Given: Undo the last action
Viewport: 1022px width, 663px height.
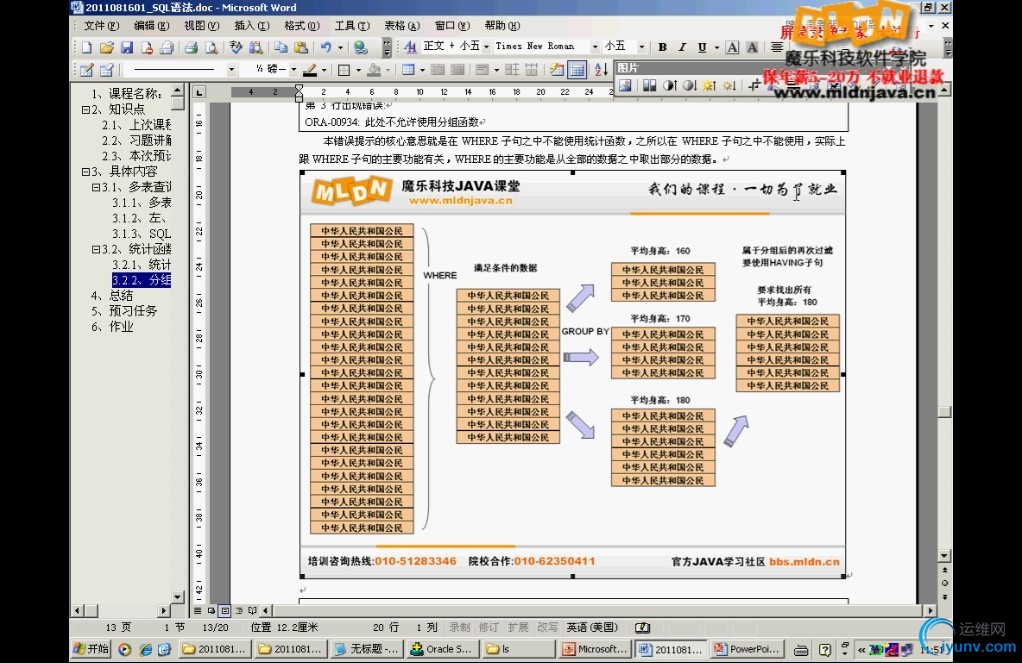Looking at the screenshot, I should click(x=326, y=47).
